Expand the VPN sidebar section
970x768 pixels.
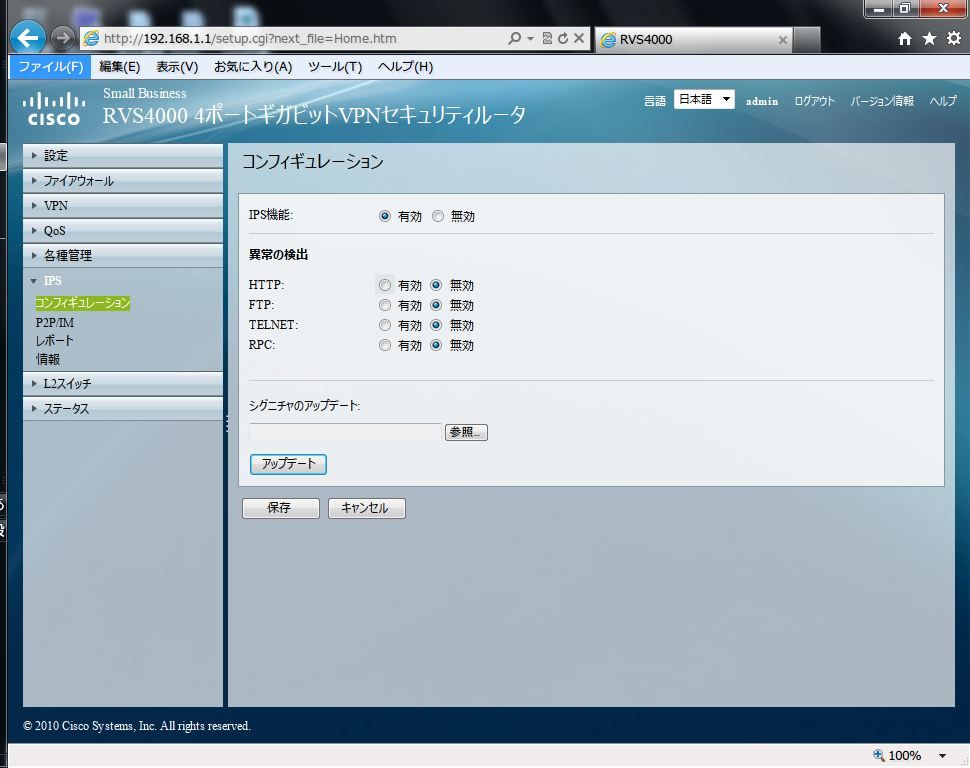pyautogui.click(x=122, y=205)
